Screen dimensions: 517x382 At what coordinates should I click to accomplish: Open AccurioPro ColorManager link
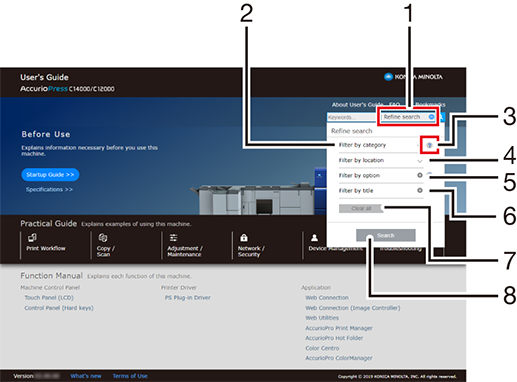pyautogui.click(x=339, y=358)
